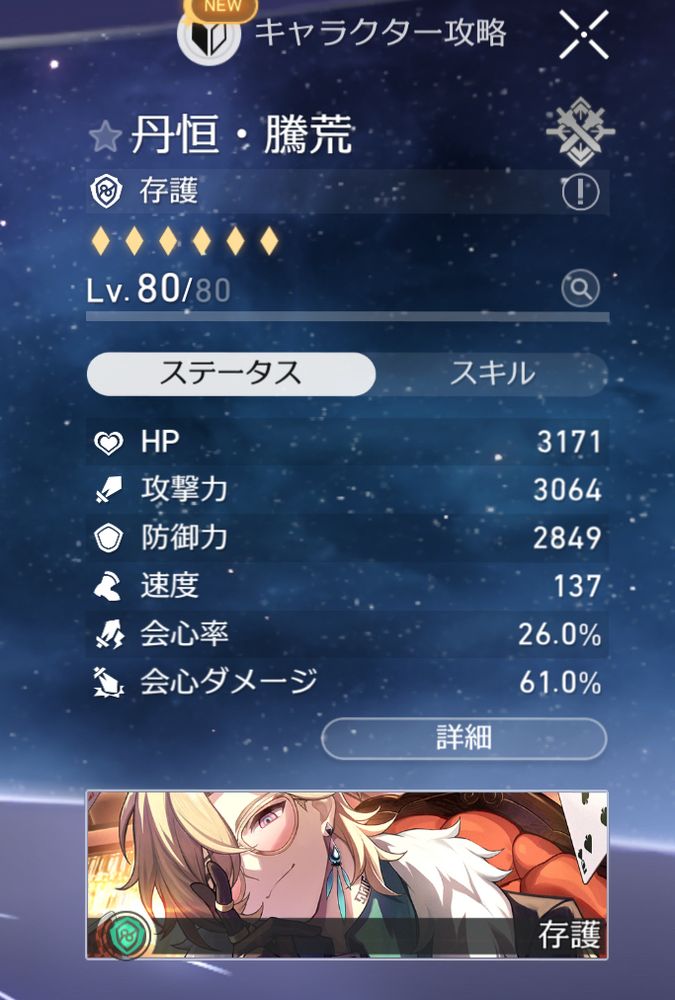Screen dimensions: 675x1000
Task: Select the ステータス tab
Action: click(231, 374)
